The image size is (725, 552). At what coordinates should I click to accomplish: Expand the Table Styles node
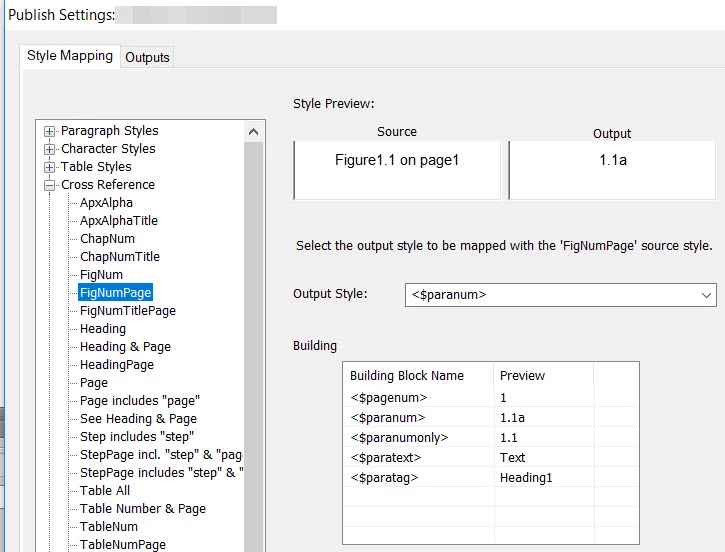tap(49, 167)
